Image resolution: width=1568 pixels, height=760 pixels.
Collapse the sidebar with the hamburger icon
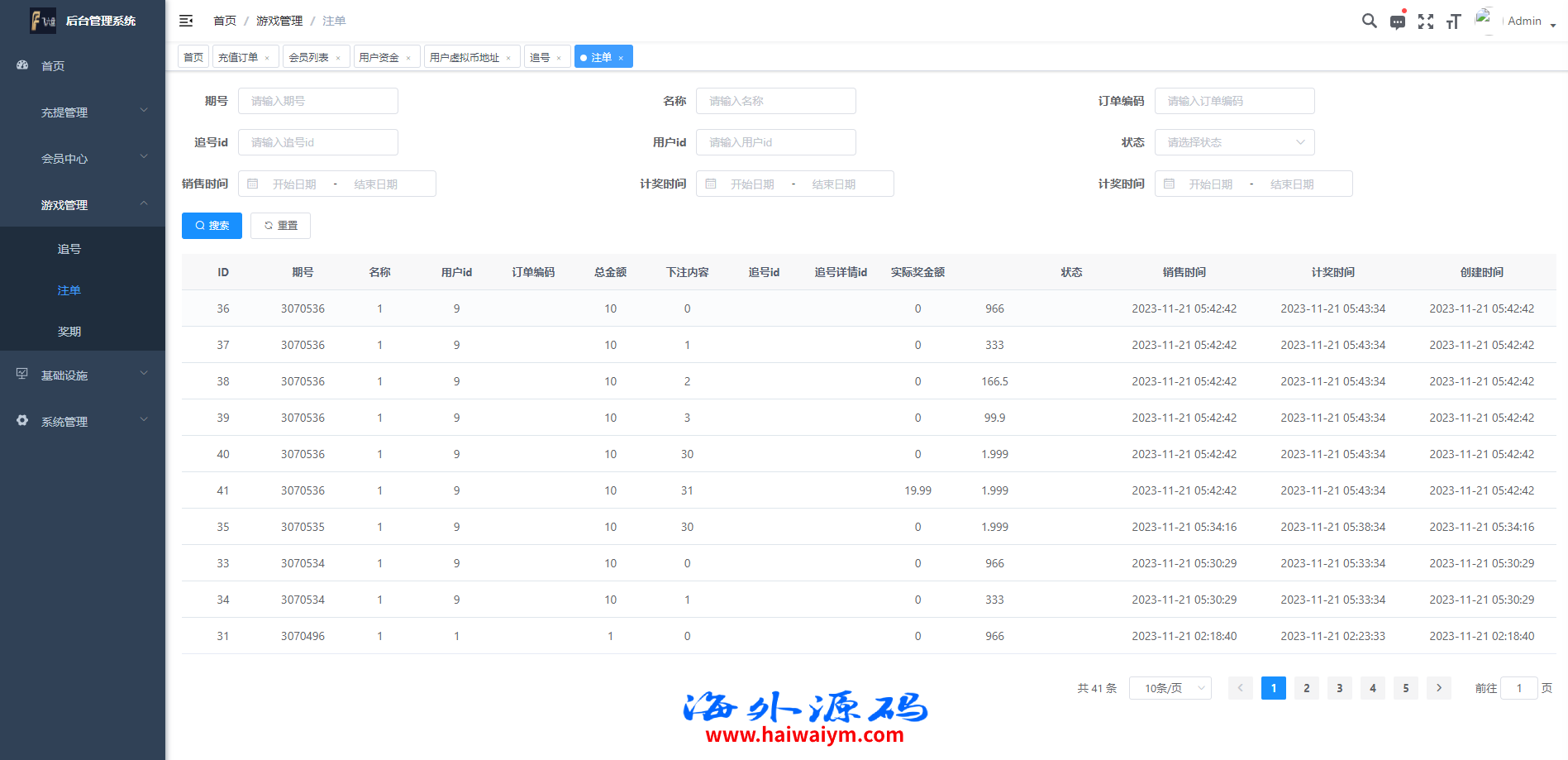tap(186, 21)
